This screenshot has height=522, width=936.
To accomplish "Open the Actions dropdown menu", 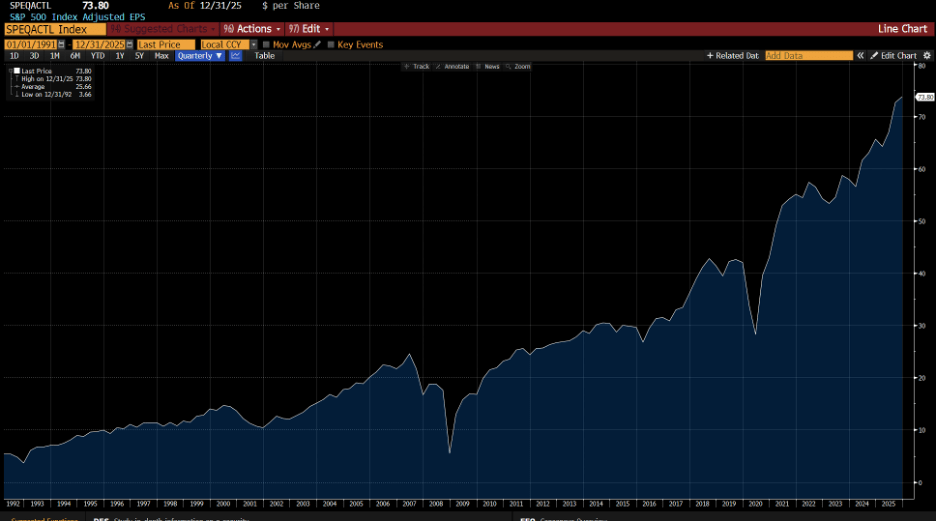I will 251,29.
